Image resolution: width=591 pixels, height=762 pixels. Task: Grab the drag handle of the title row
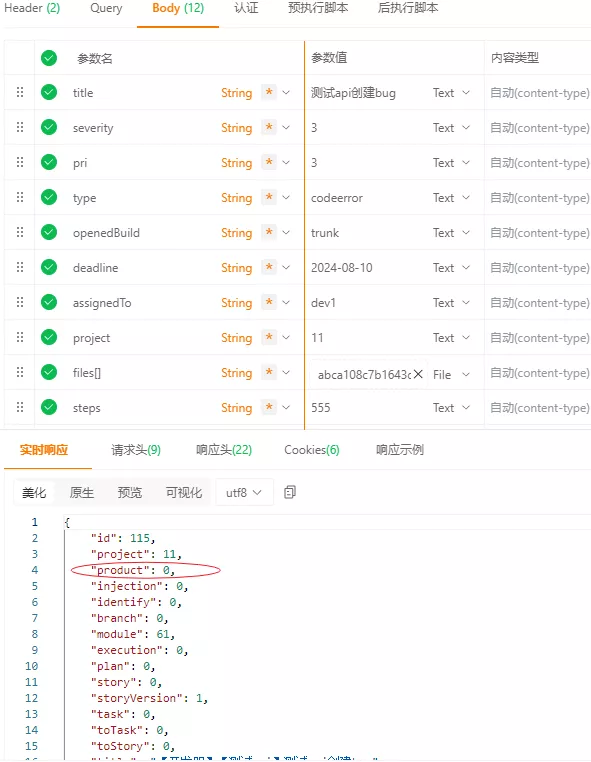(x=20, y=92)
